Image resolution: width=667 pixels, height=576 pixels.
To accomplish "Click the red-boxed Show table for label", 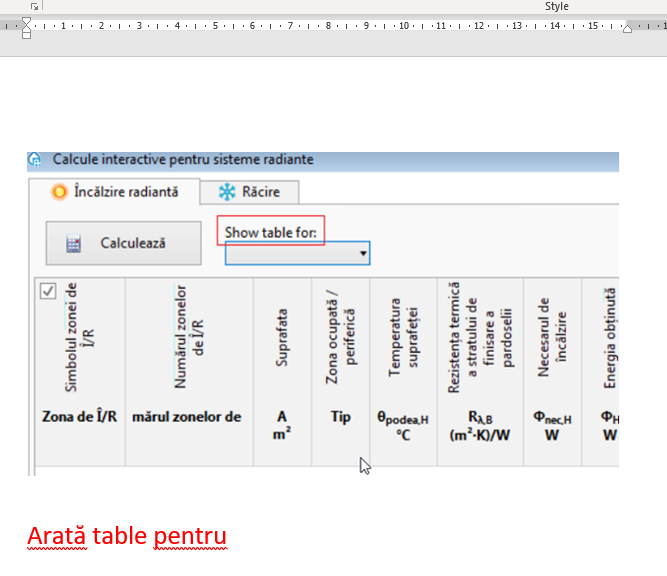I will (x=271, y=232).
